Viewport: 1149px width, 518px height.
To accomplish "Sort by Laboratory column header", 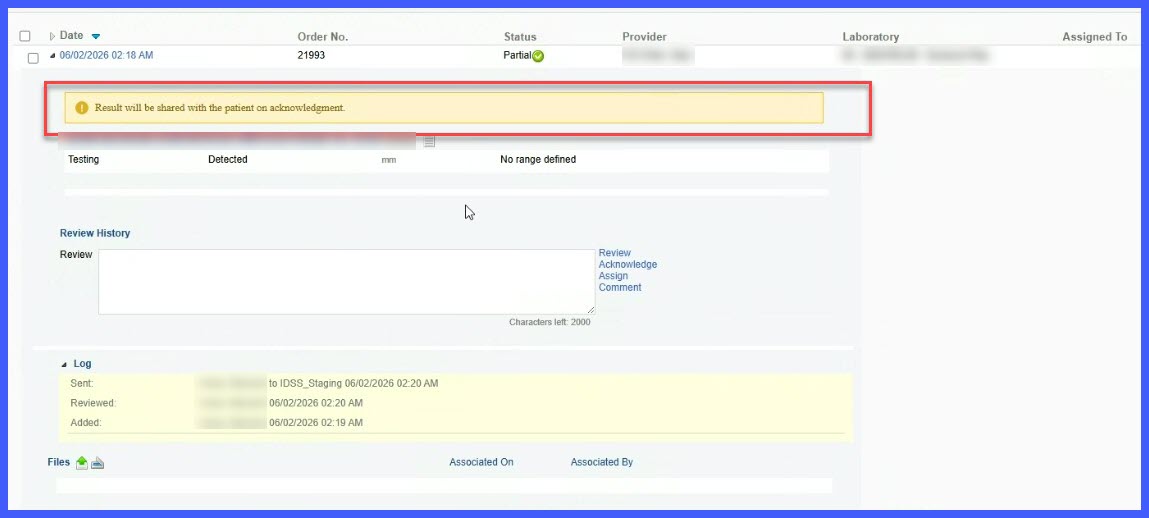I will pyautogui.click(x=871, y=37).
